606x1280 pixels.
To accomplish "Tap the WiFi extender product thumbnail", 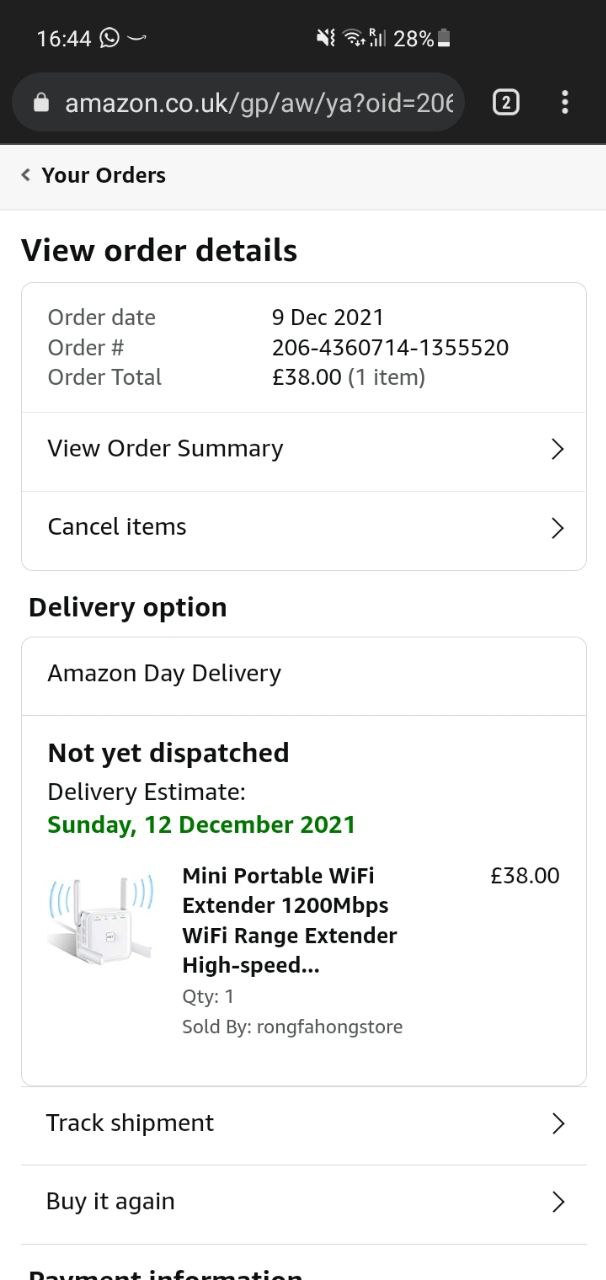I will 100,920.
